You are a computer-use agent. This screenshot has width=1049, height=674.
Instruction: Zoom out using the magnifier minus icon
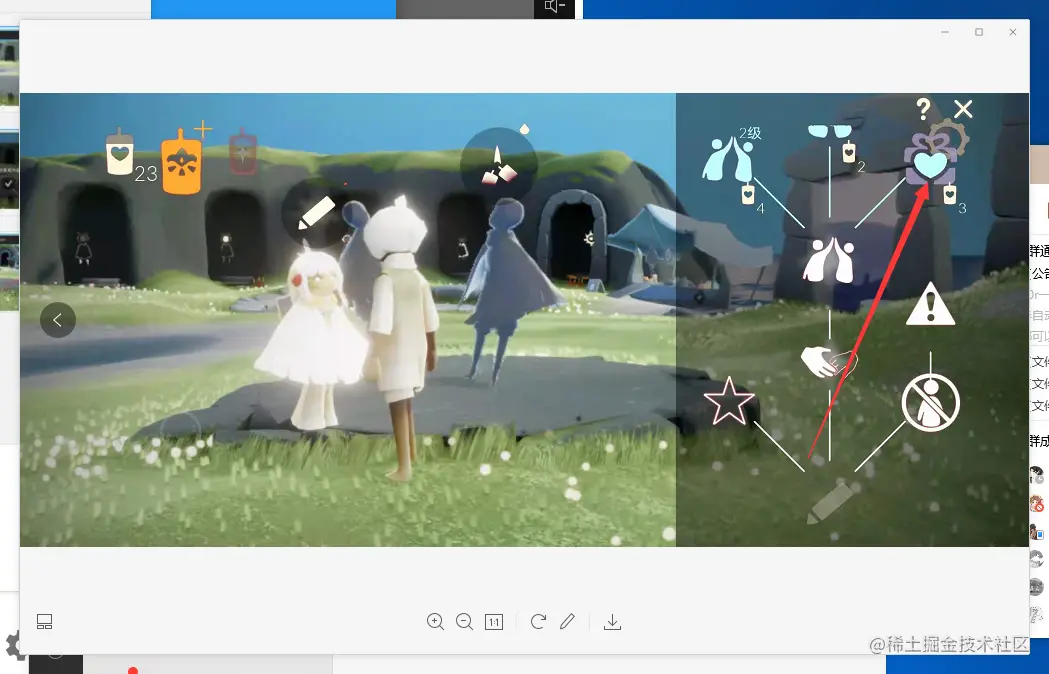pos(464,622)
